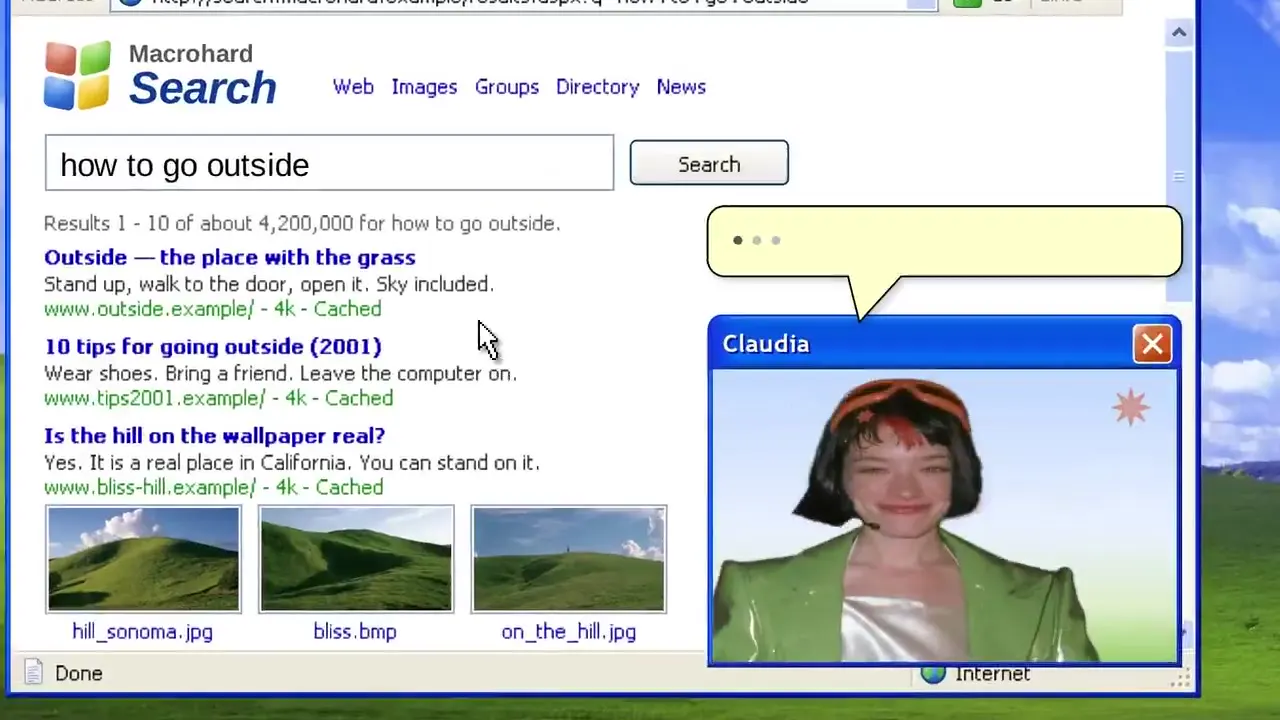The height and width of the screenshot is (720, 1280).
Task: Click the "bliss.bmp" file name
Action: (x=355, y=632)
